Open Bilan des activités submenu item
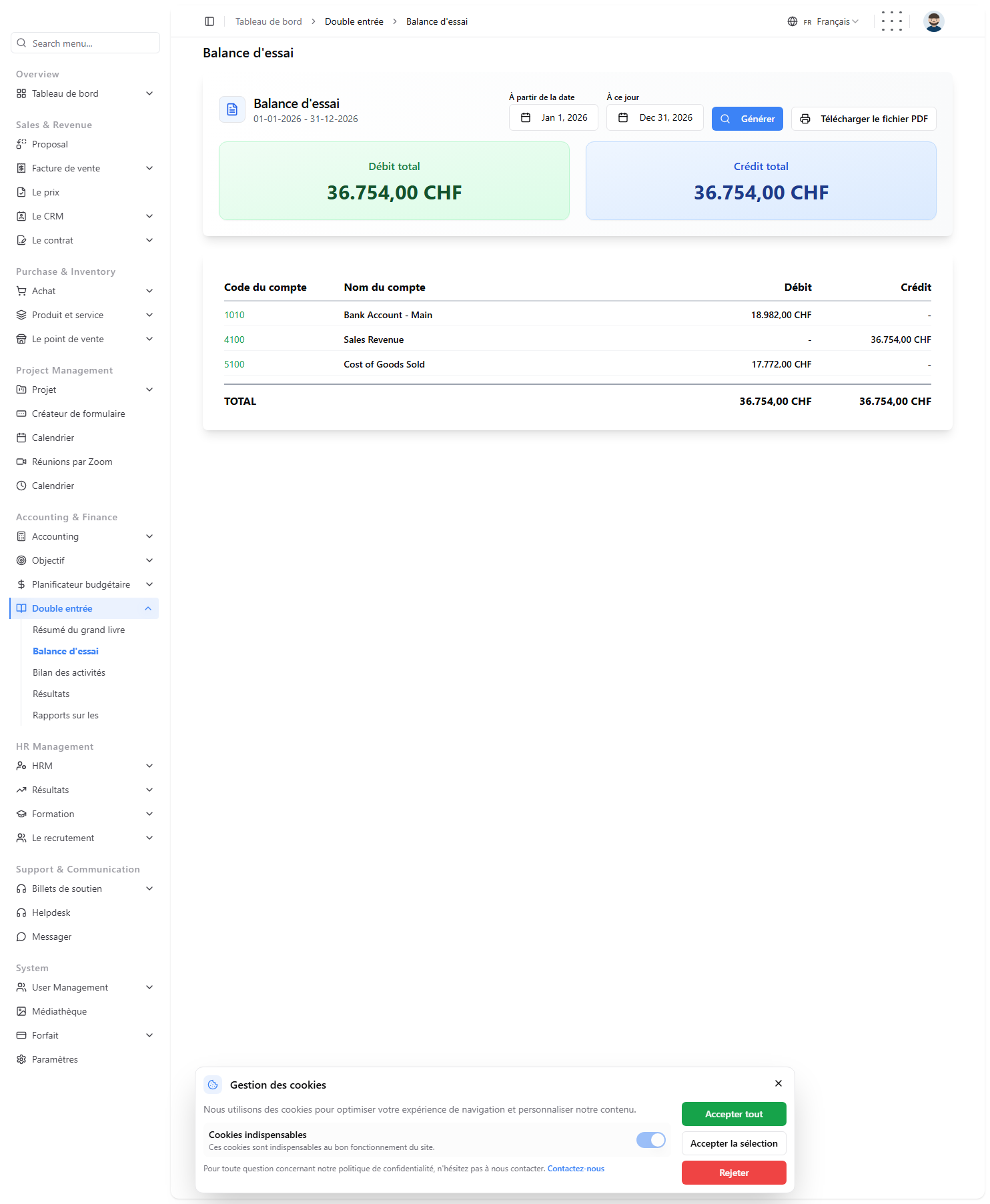Viewport: 990px width, 1204px height. click(x=69, y=672)
